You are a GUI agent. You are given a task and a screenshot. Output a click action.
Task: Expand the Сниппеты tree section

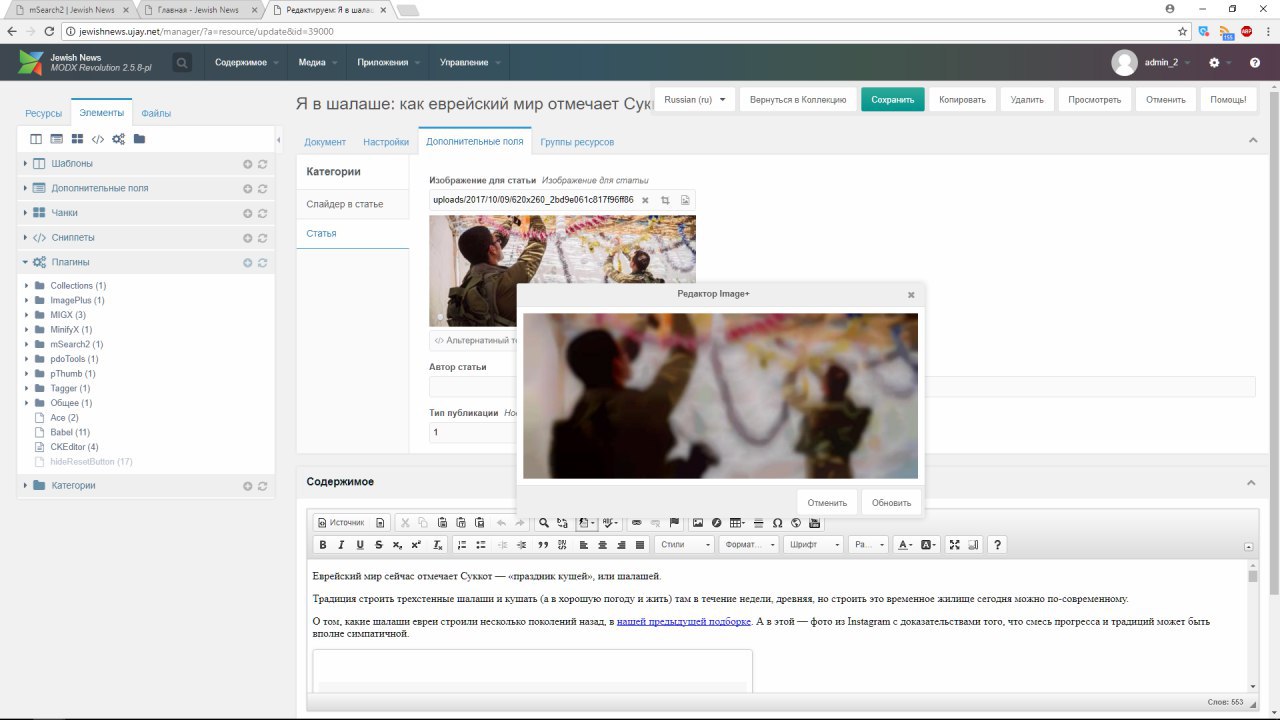26,238
